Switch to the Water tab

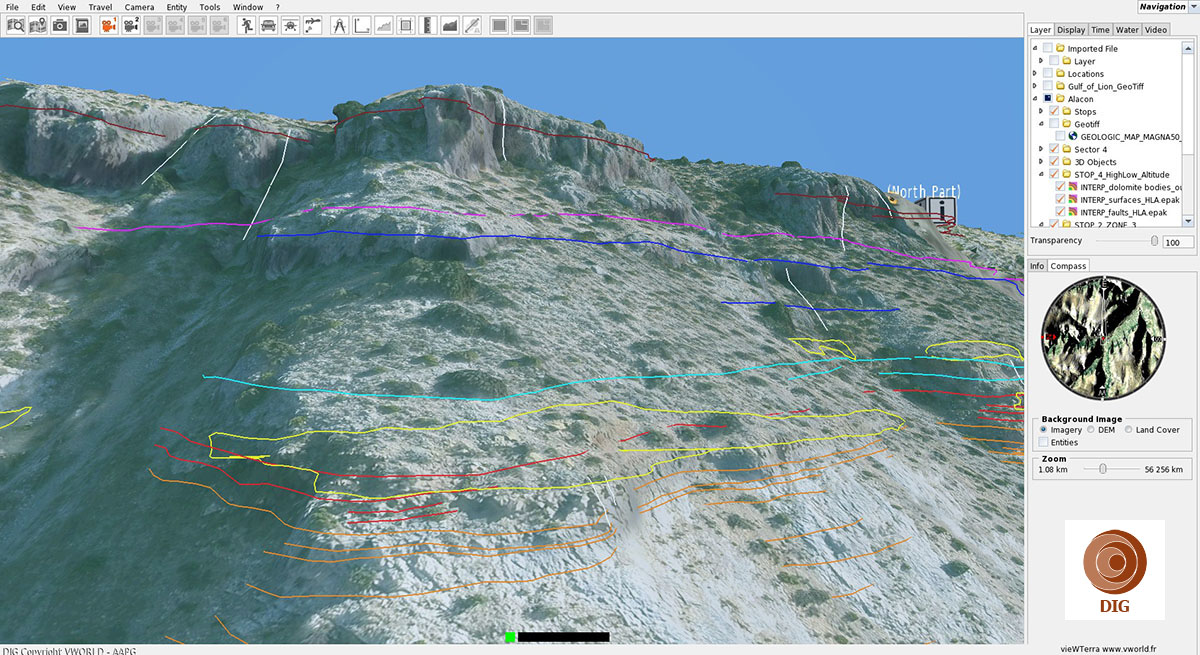point(1127,30)
